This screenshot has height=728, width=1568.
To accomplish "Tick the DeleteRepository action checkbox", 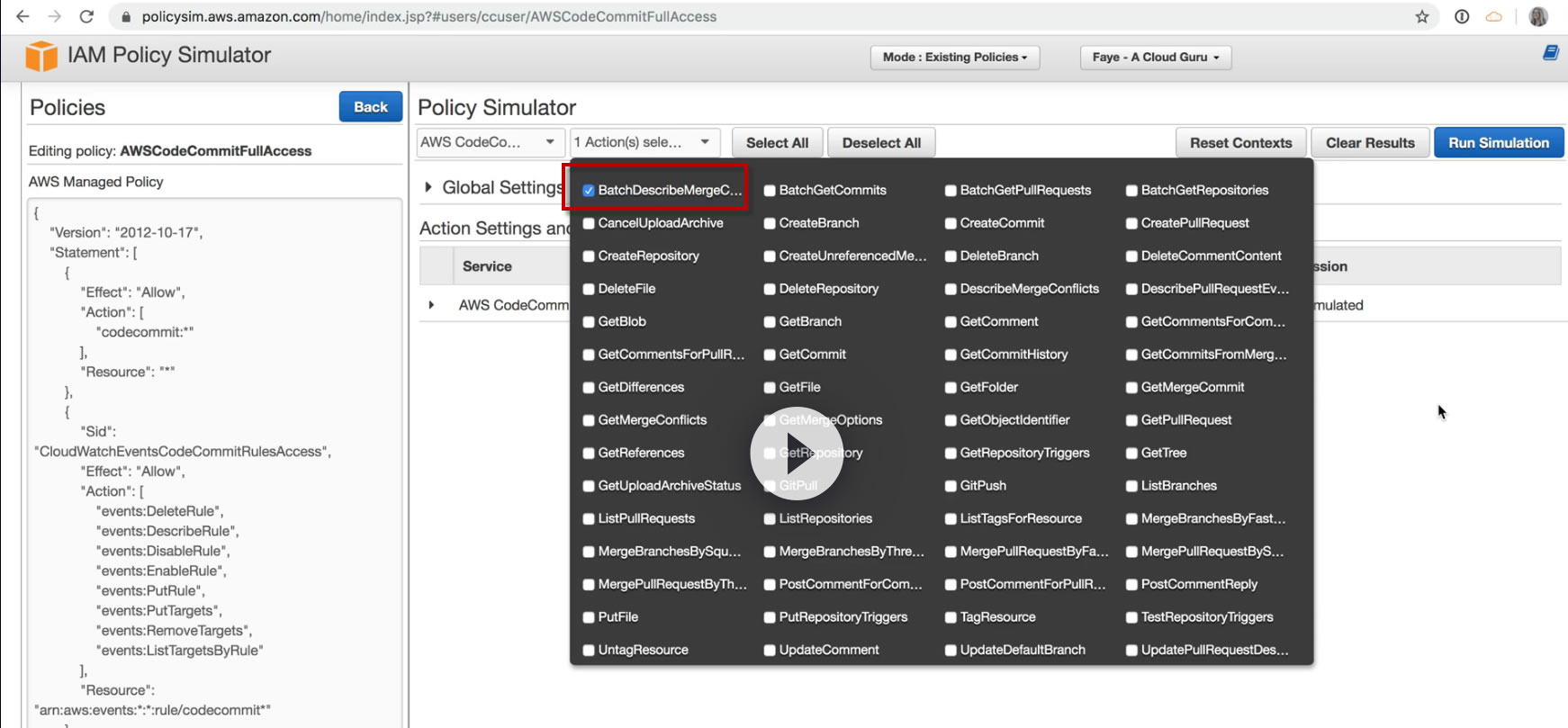I will tap(770, 289).
